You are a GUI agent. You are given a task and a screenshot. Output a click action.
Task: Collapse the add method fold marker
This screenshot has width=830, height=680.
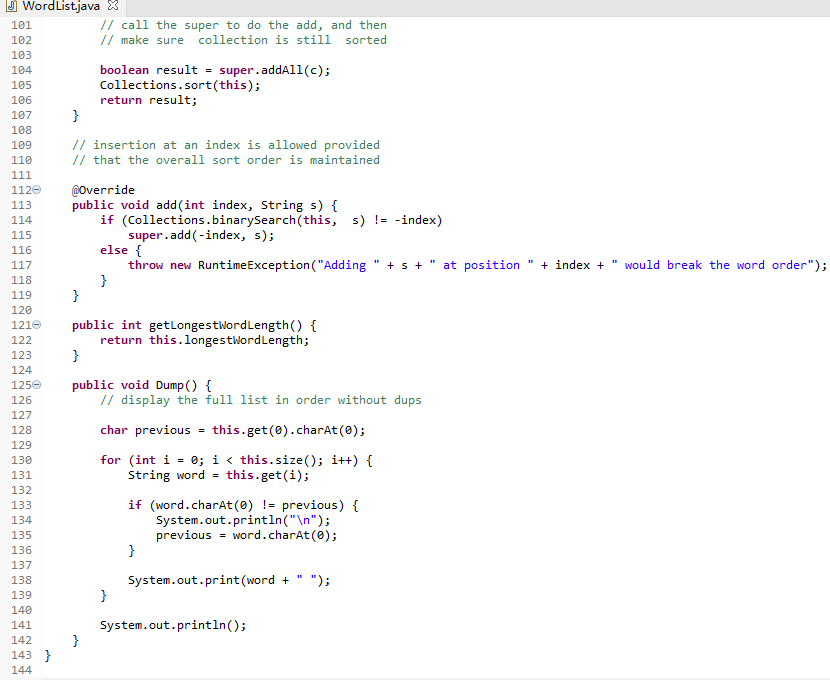[36, 189]
